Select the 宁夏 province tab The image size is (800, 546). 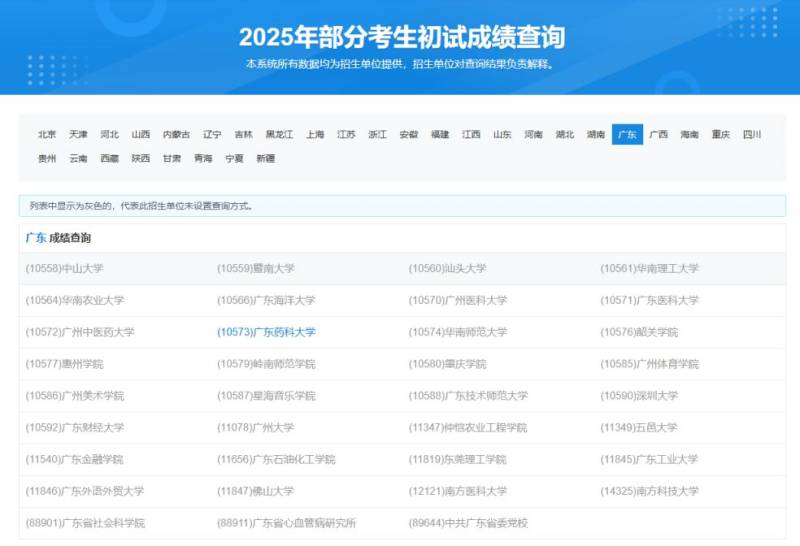pos(234,158)
